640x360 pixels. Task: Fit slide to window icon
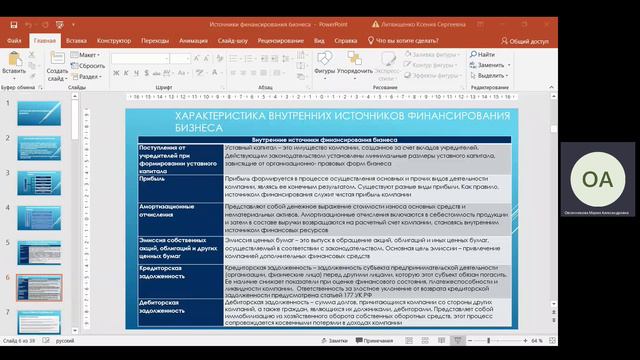tap(552, 340)
